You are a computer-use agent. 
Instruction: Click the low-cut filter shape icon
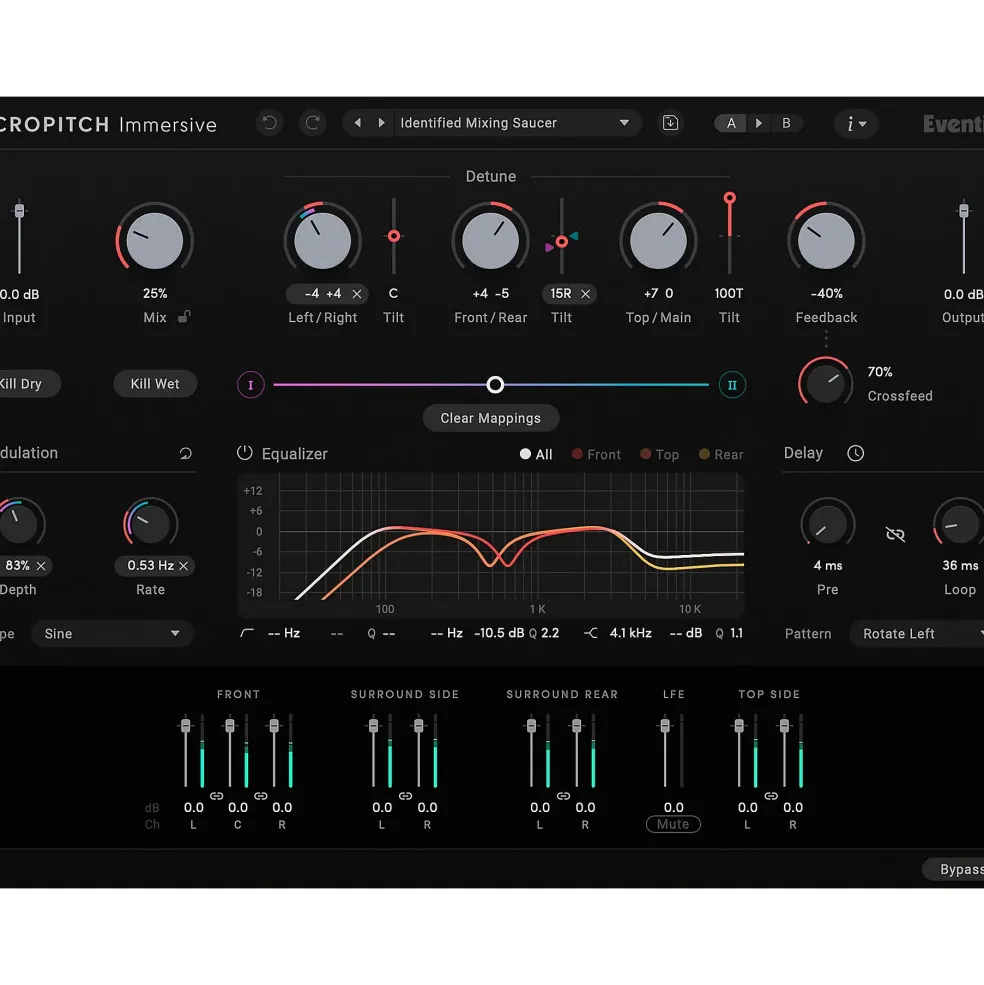pos(247,633)
